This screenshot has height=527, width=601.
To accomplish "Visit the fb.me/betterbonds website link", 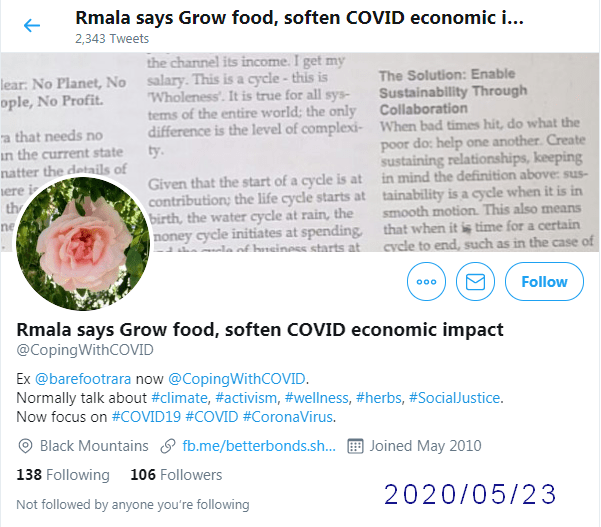I will tap(259, 446).
